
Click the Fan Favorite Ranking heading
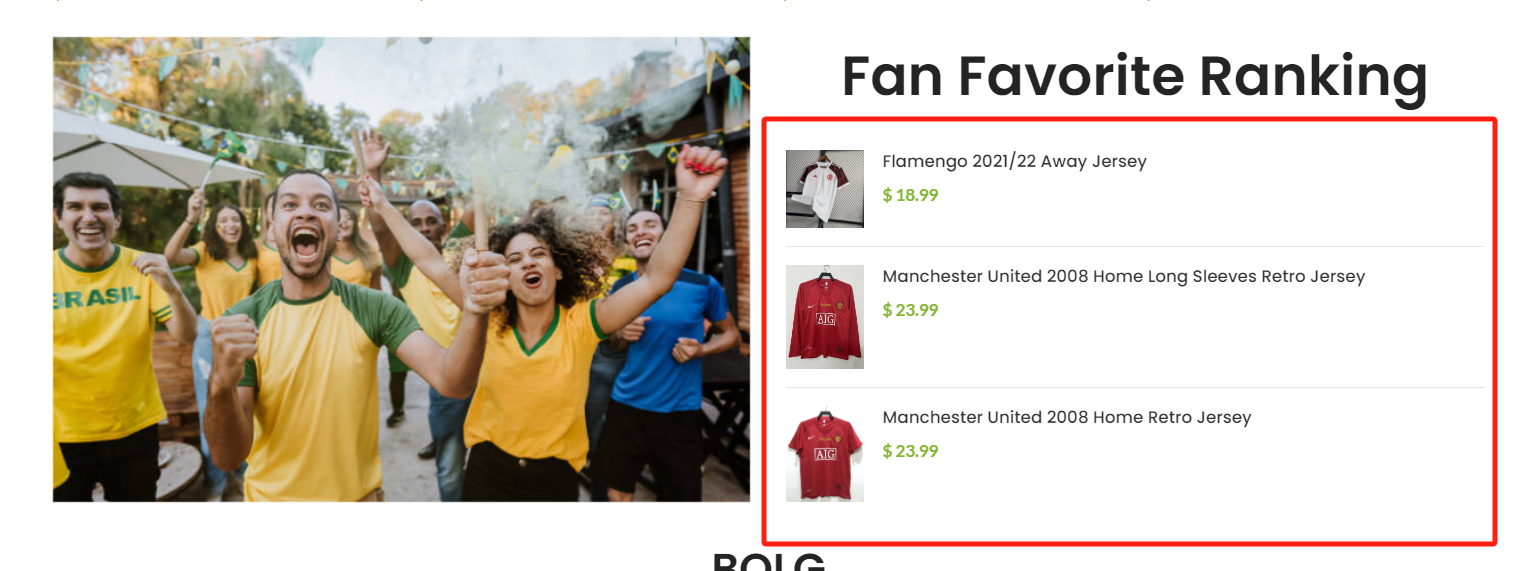click(x=1134, y=76)
